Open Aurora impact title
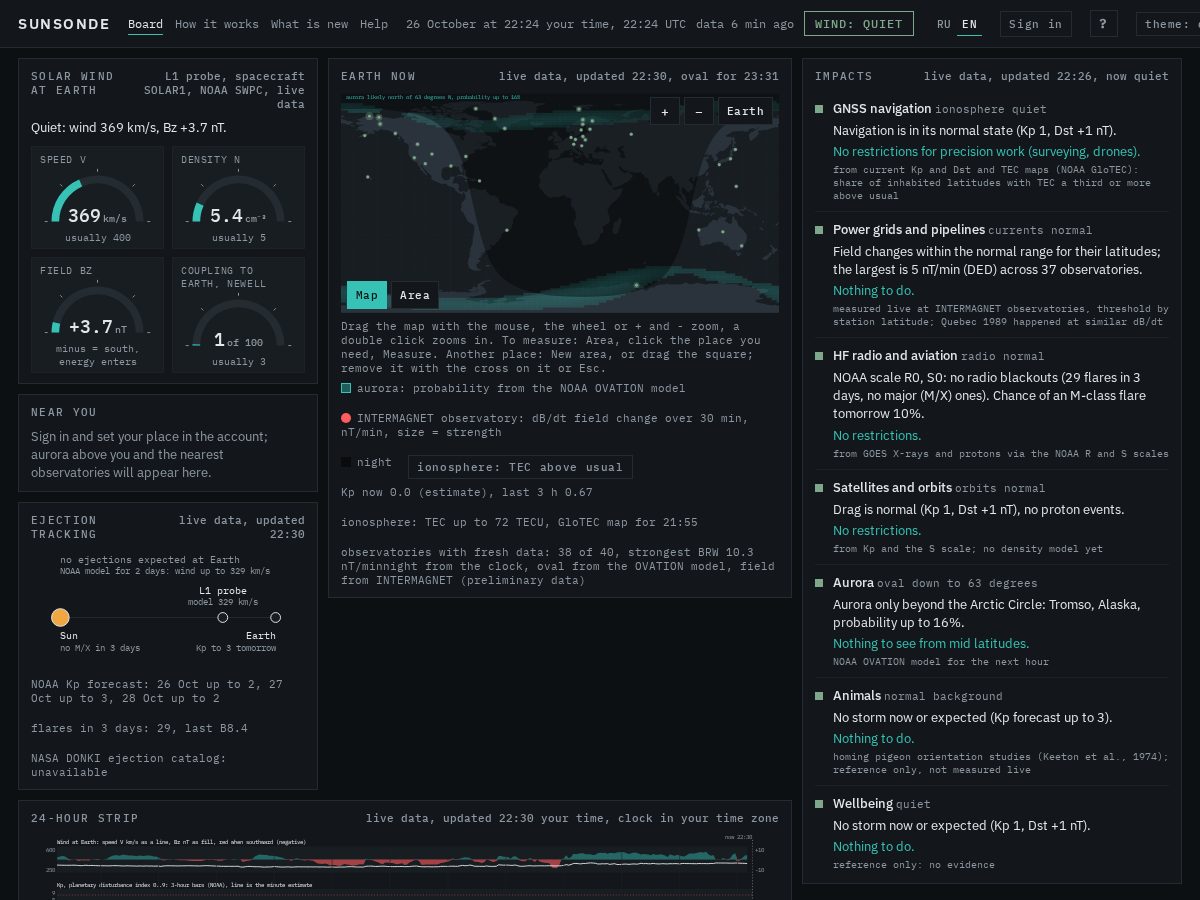This screenshot has height=900, width=1200. [853, 582]
